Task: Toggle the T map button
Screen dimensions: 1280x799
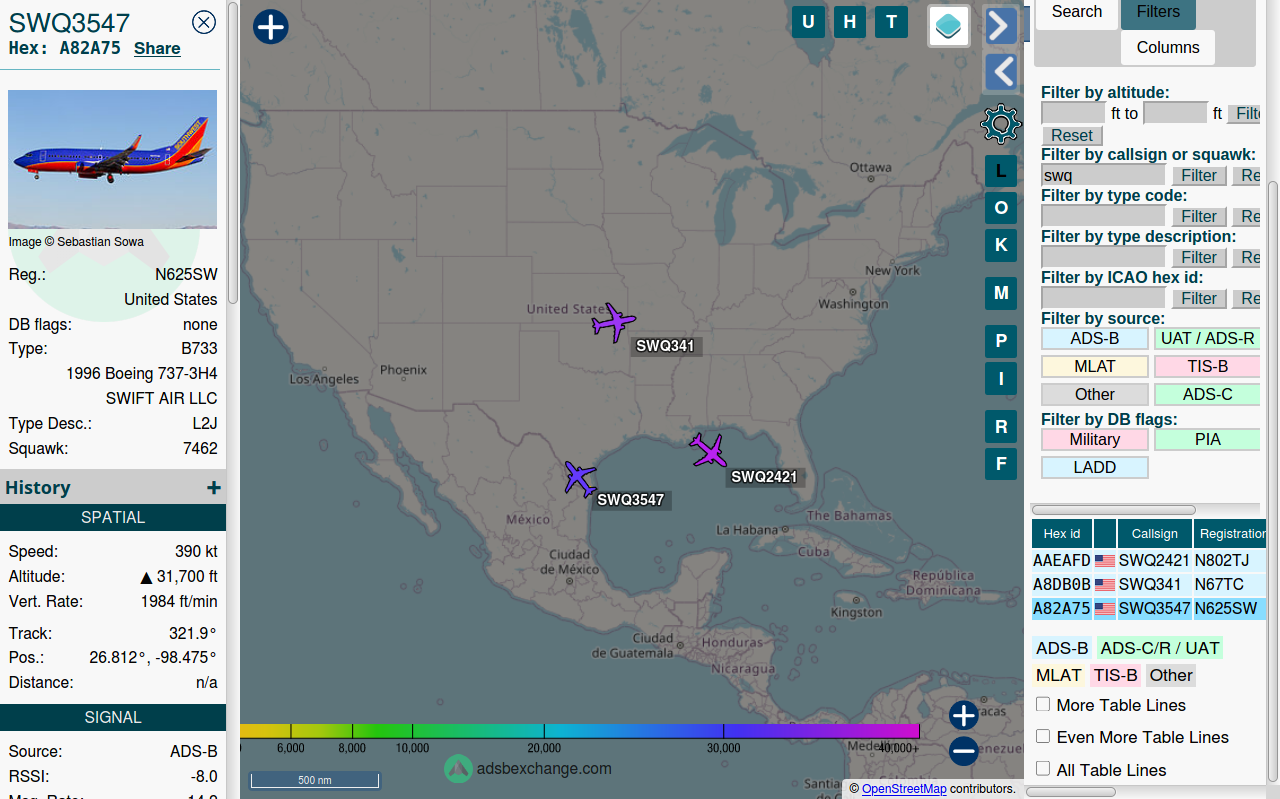Action: pos(891,22)
